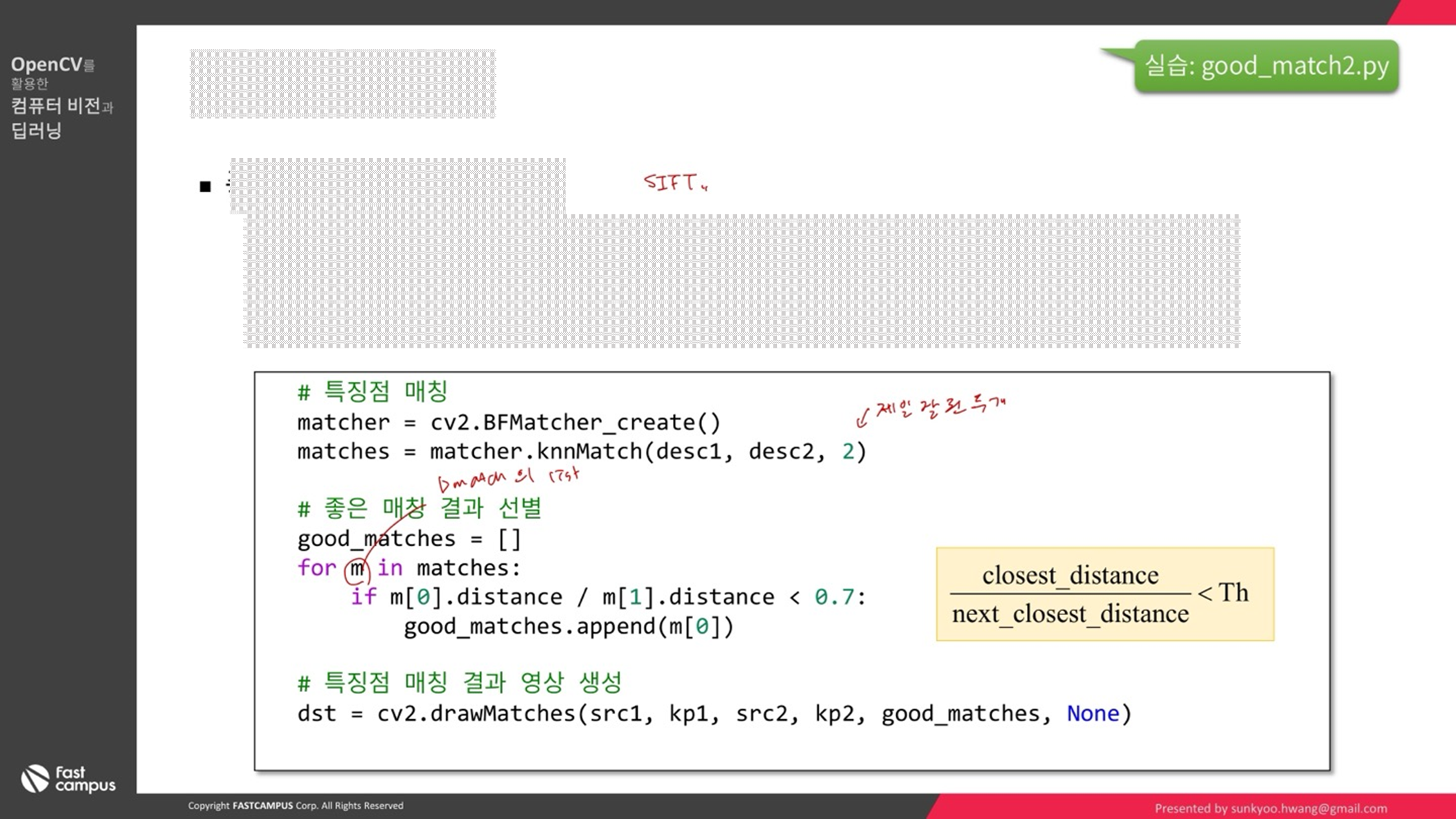
Task: Click the red circled m variable
Action: coord(357,569)
